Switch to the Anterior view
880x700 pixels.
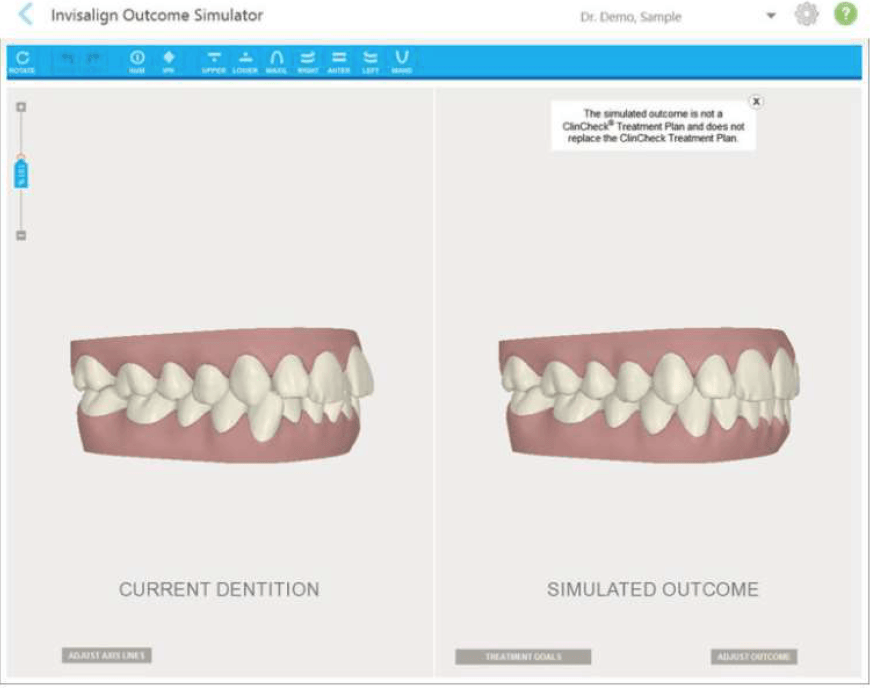[x=339, y=62]
